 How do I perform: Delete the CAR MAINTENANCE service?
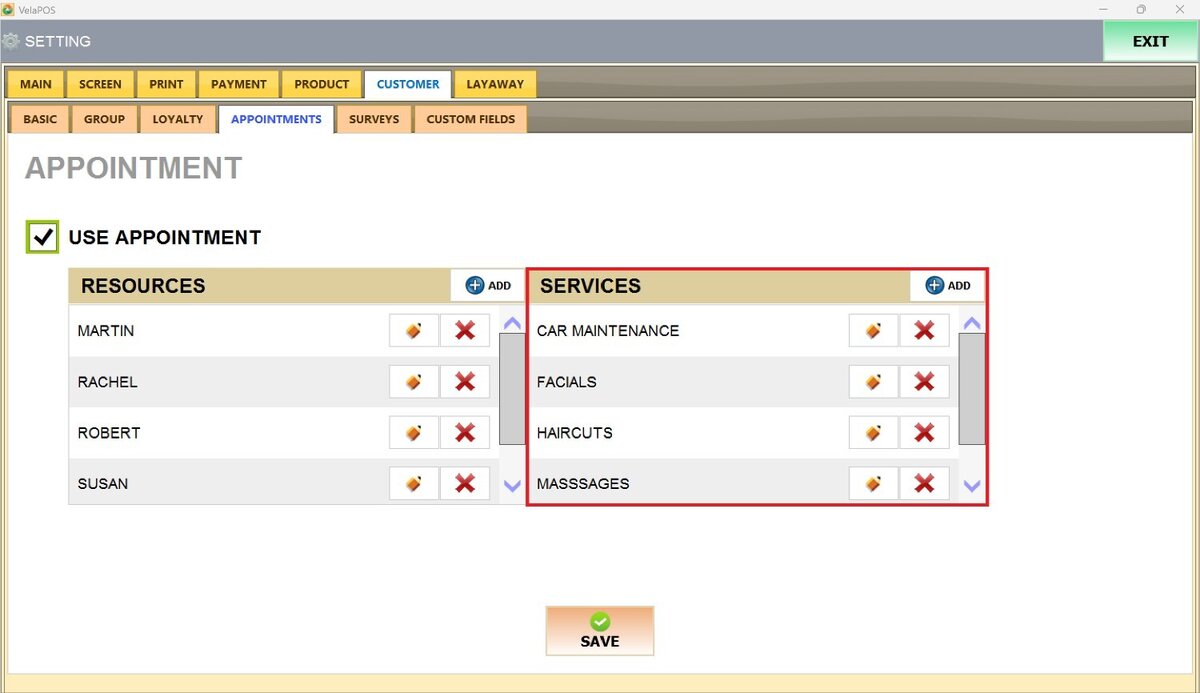pos(925,331)
